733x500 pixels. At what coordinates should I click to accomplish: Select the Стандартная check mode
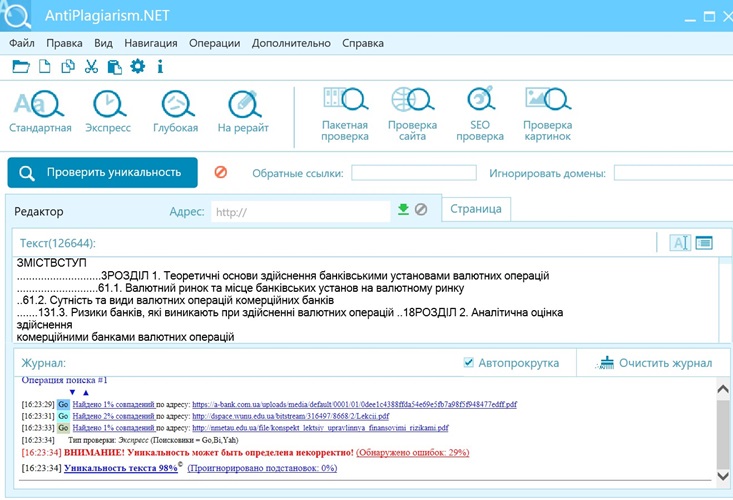pos(40,112)
